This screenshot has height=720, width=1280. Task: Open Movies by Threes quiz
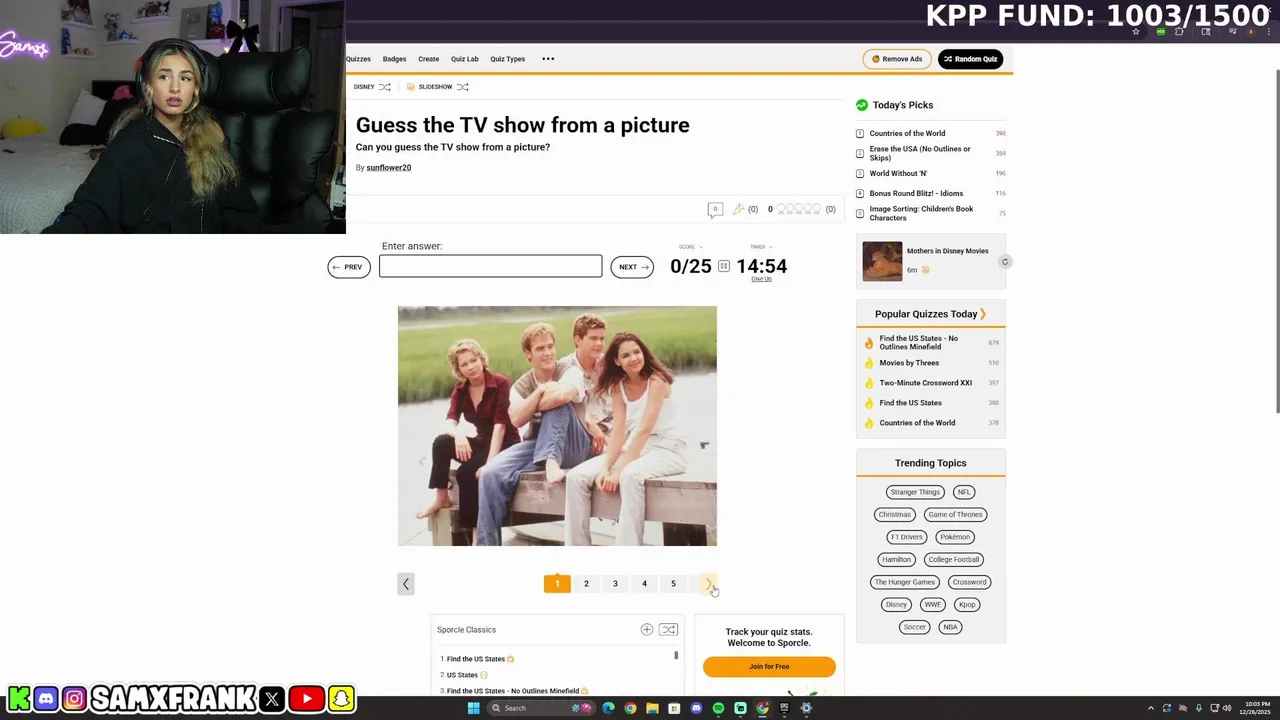click(x=909, y=363)
